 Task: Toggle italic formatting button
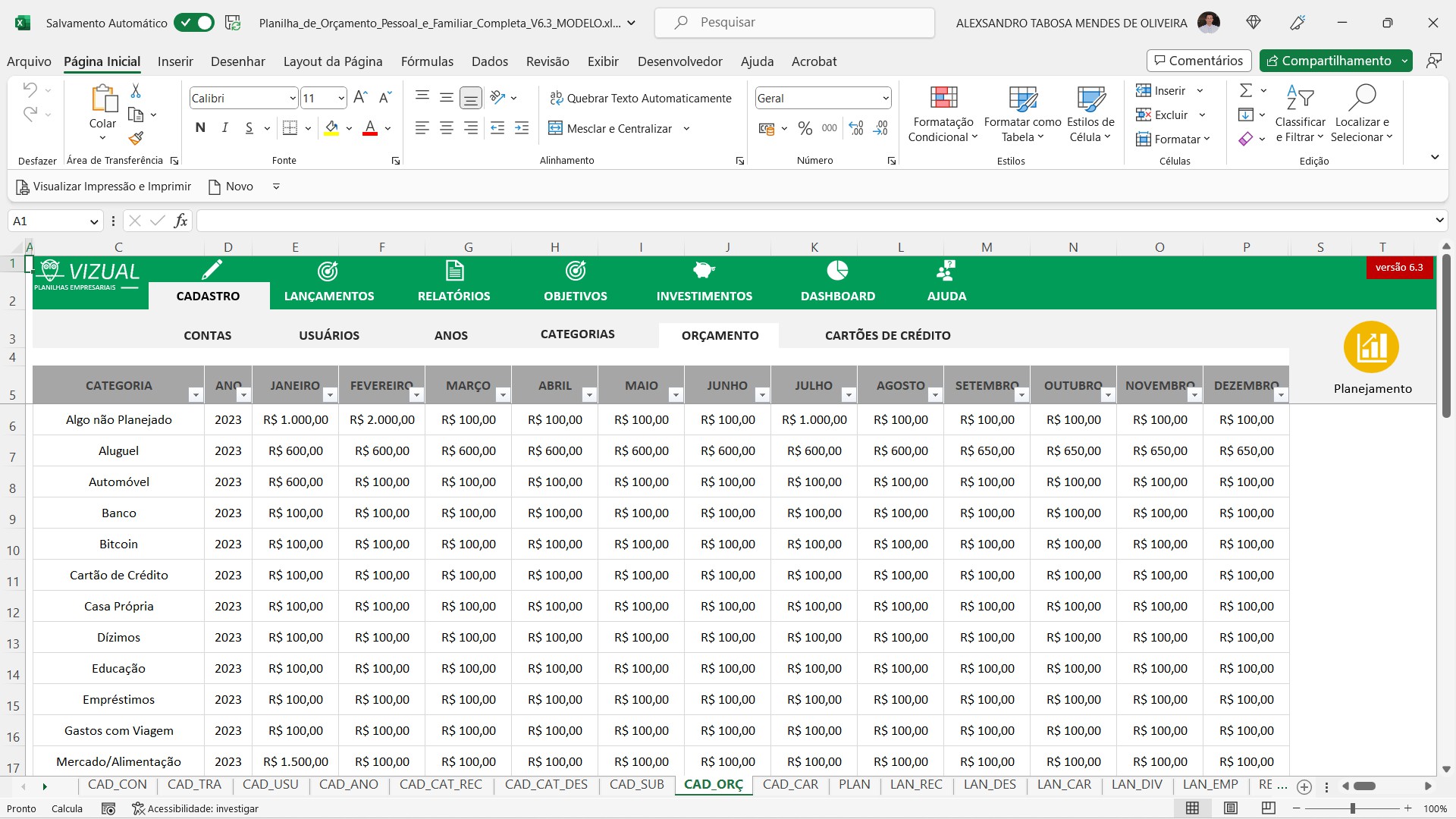(x=224, y=128)
